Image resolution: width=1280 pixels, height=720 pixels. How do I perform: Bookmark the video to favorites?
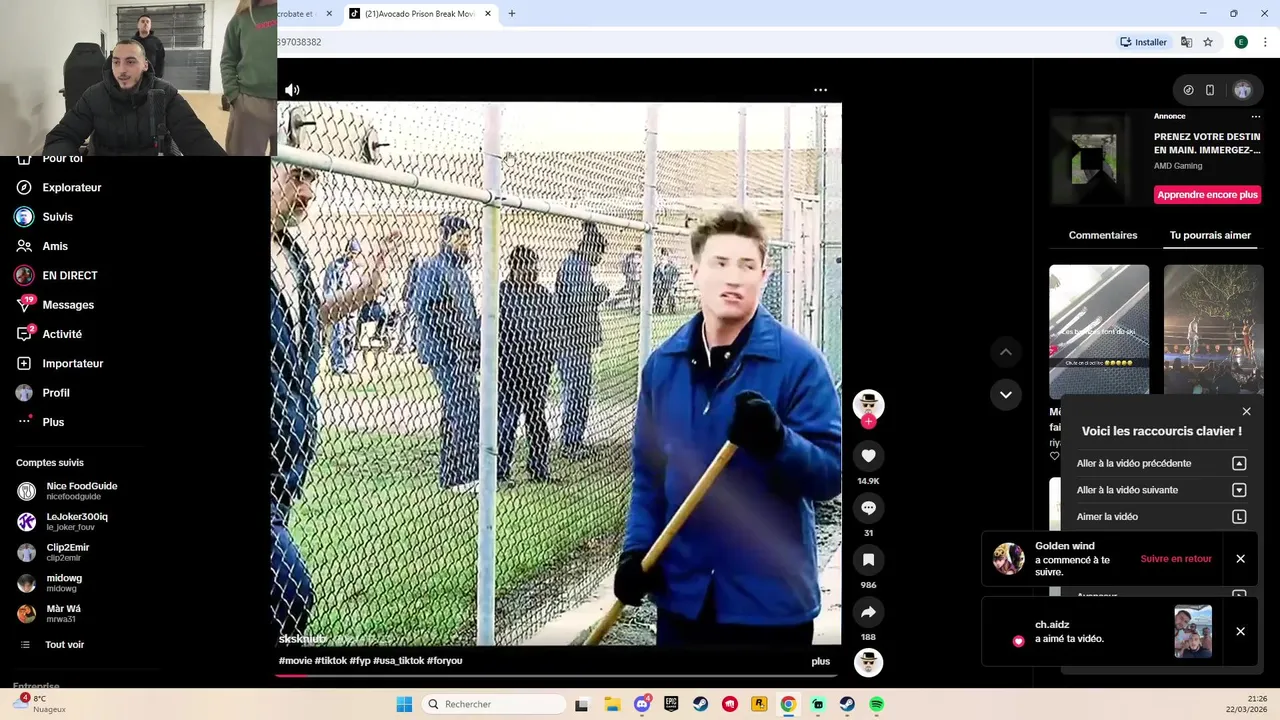coord(868,560)
